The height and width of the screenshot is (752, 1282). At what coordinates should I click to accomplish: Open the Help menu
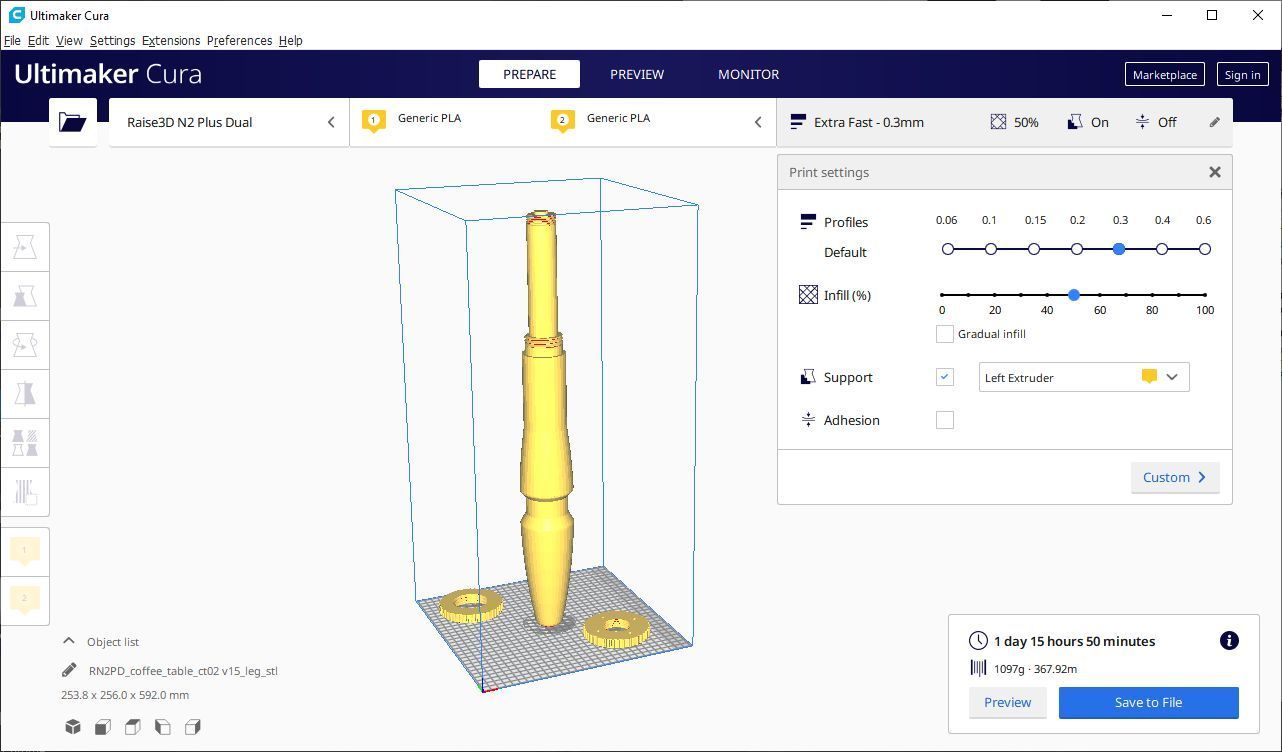pyautogui.click(x=291, y=40)
